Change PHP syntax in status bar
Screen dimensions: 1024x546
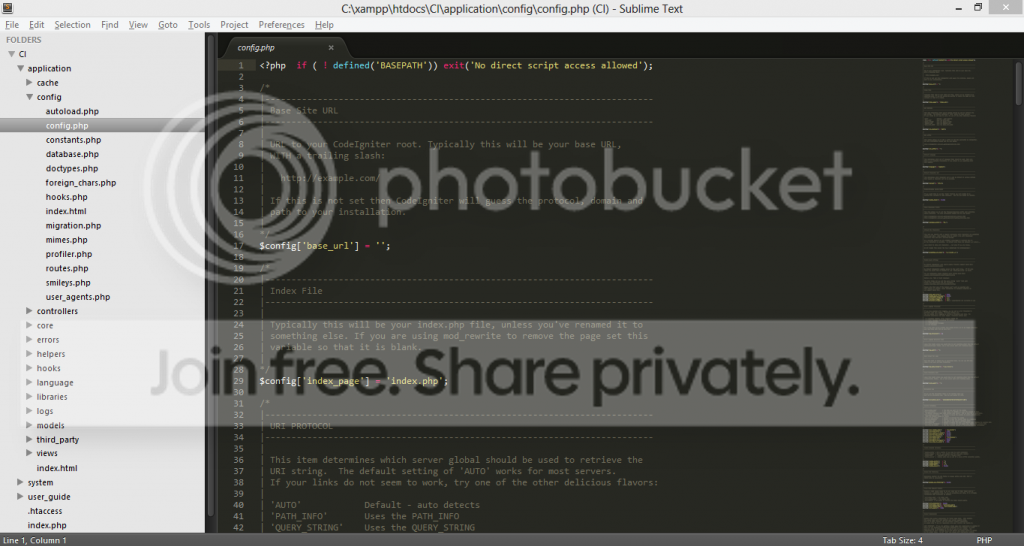coord(984,540)
